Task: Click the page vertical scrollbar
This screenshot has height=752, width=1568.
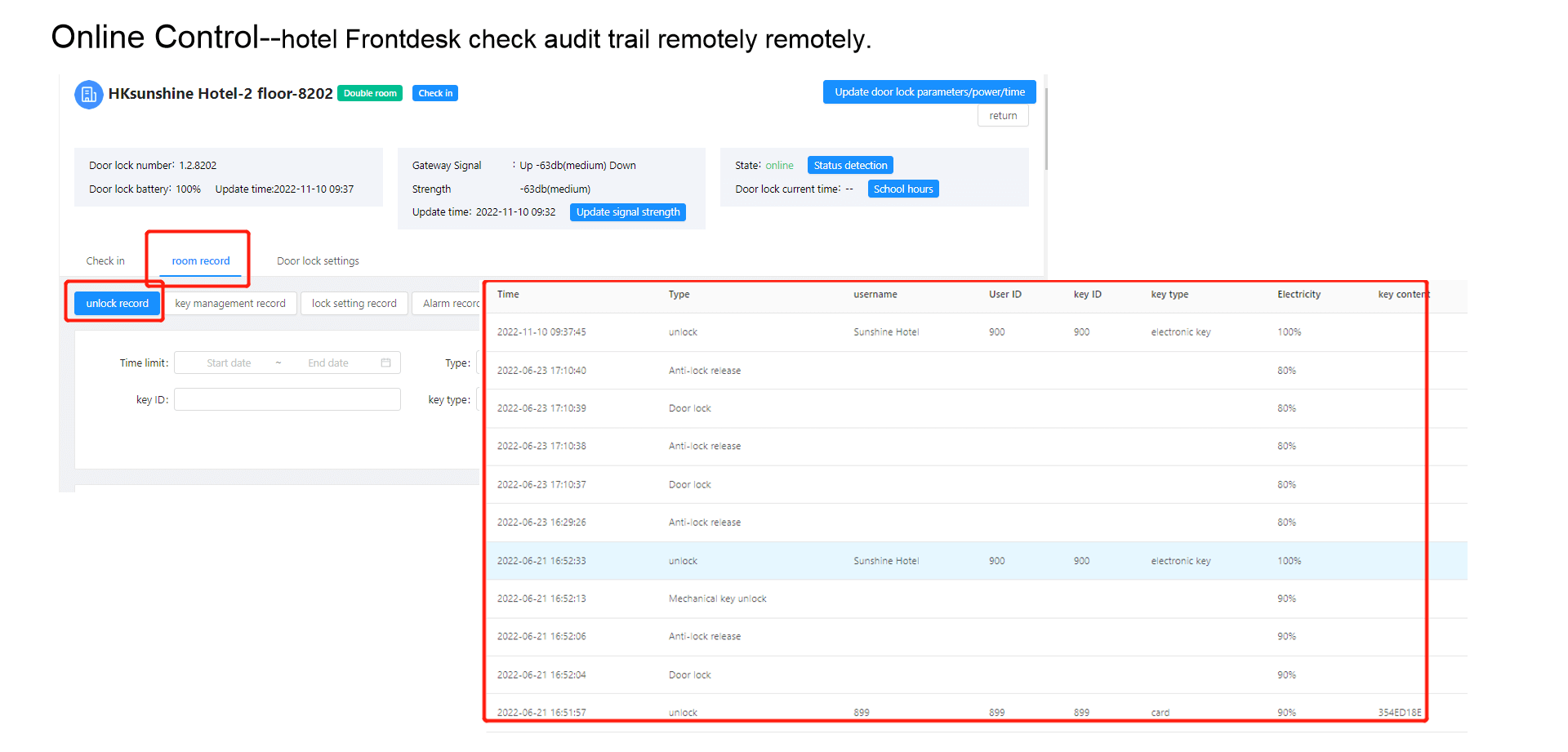Action: [x=1045, y=129]
